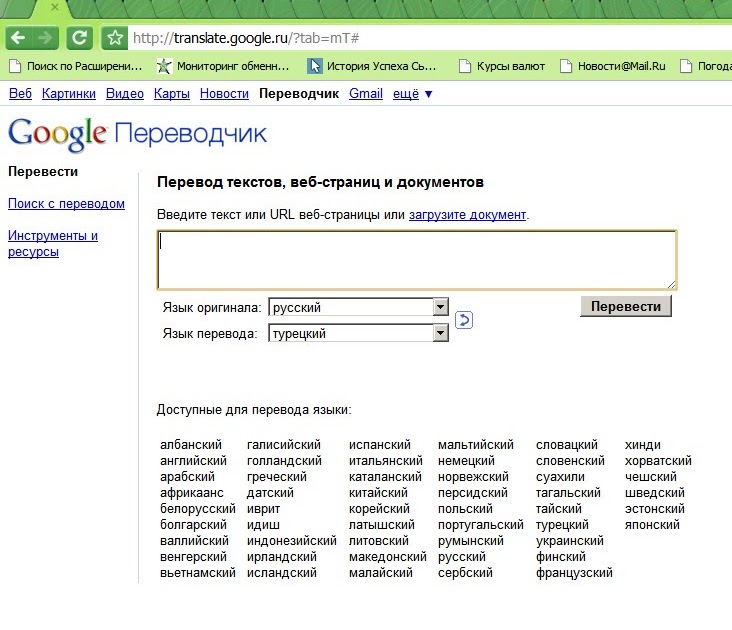Image resolution: width=732 pixels, height=630 pixels.
Task: Open the Поиск с переводом link
Action: (x=66, y=204)
